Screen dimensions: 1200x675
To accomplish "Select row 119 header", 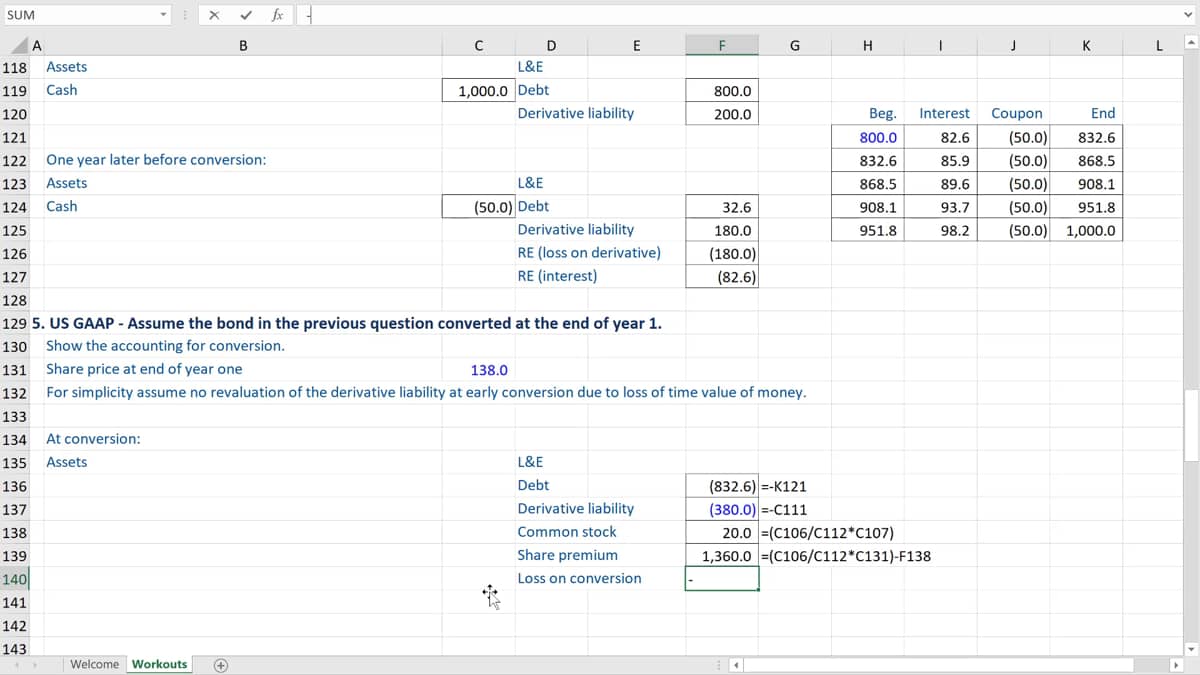I will [15, 90].
